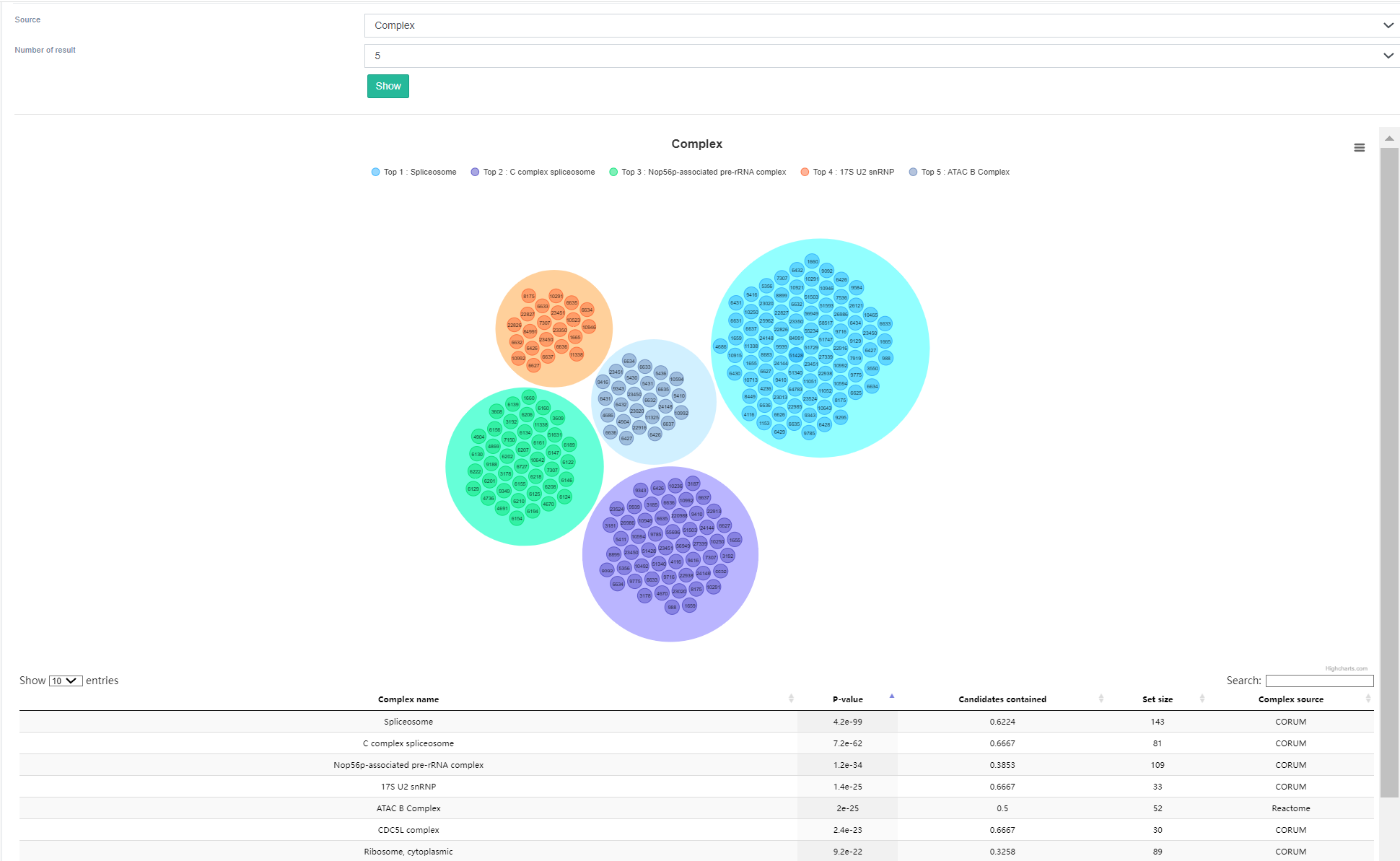
Task: Click the scrollbar up arrow
Action: coord(1389,138)
